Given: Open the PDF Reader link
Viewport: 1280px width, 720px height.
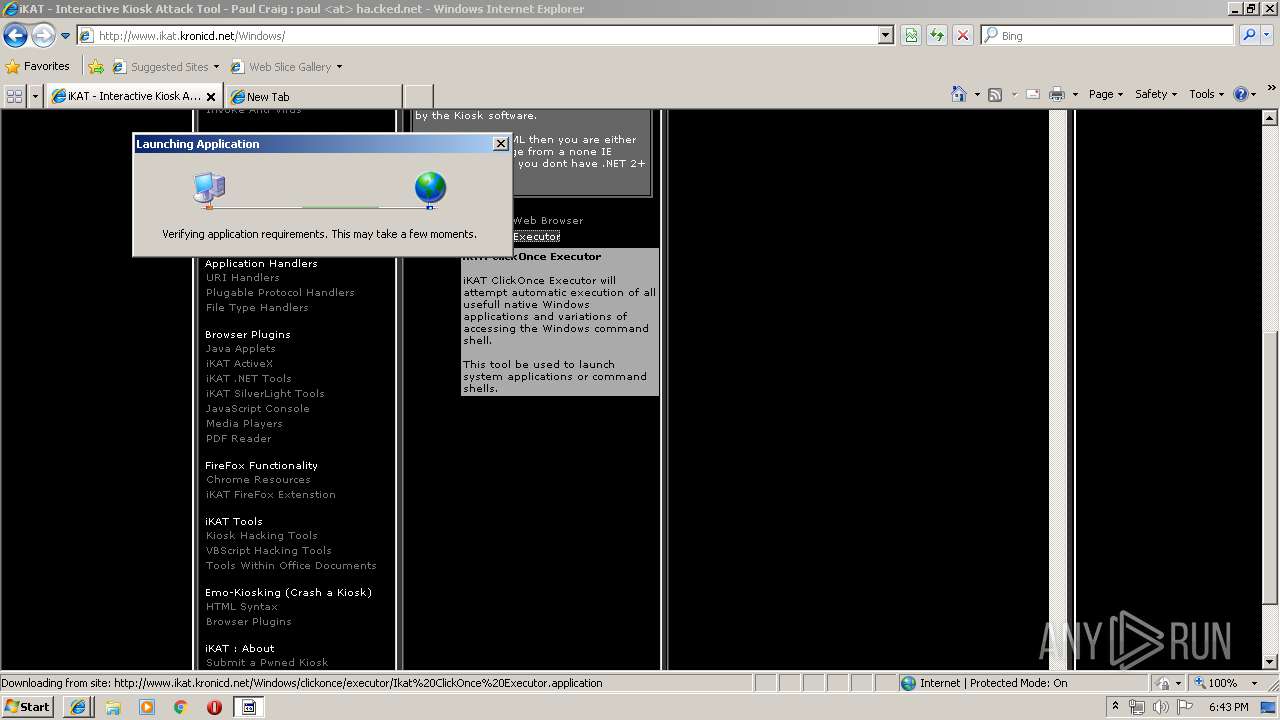Looking at the screenshot, I should [239, 439].
